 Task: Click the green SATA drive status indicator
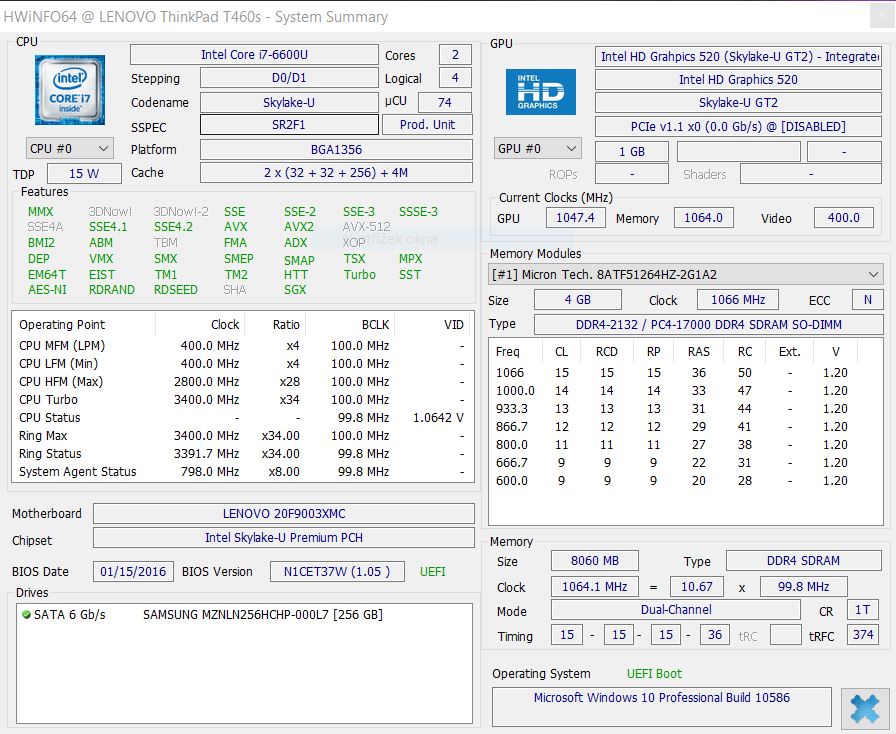[x=26, y=615]
